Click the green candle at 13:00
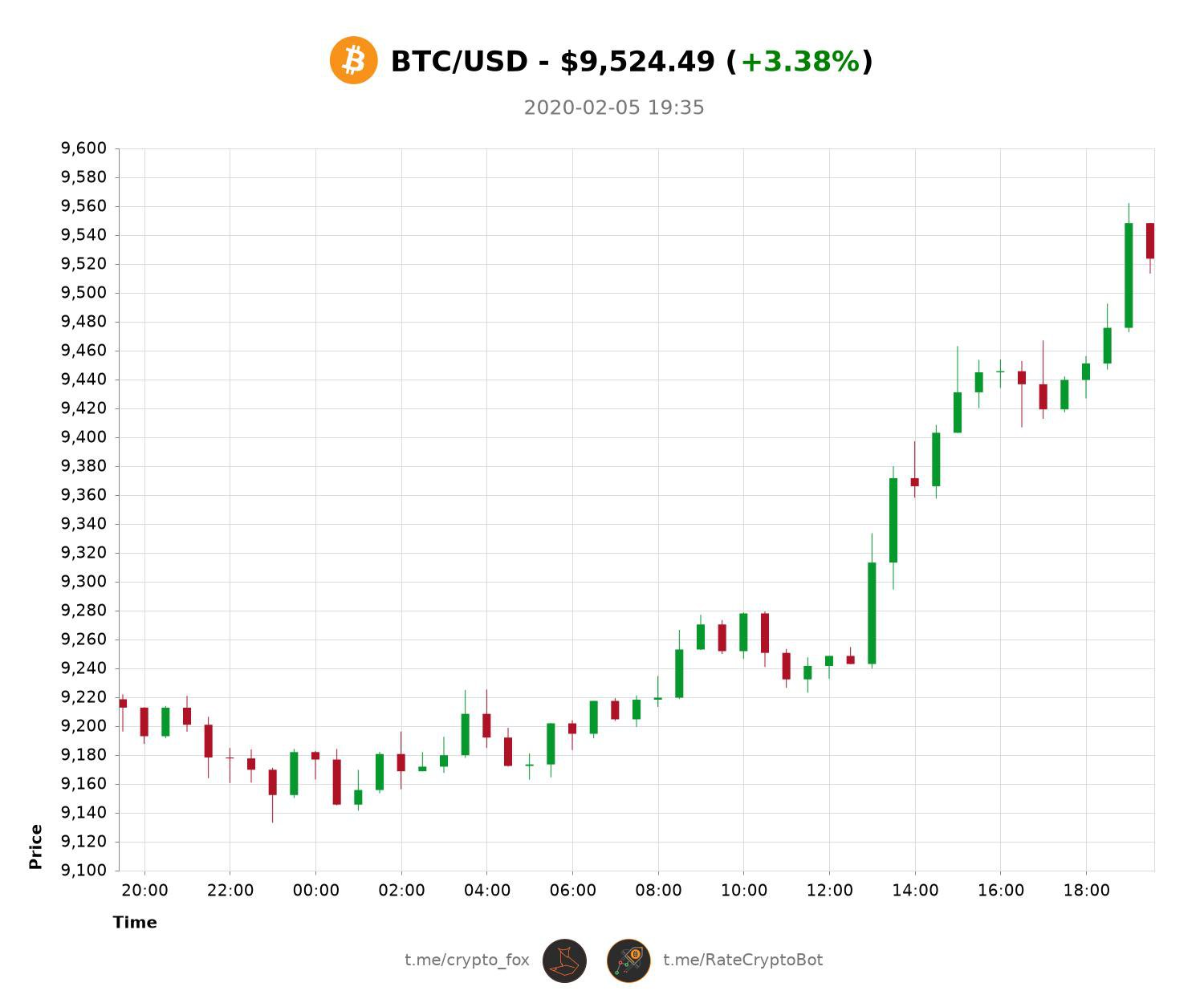Image resolution: width=1204 pixels, height=1003 pixels. click(872, 613)
